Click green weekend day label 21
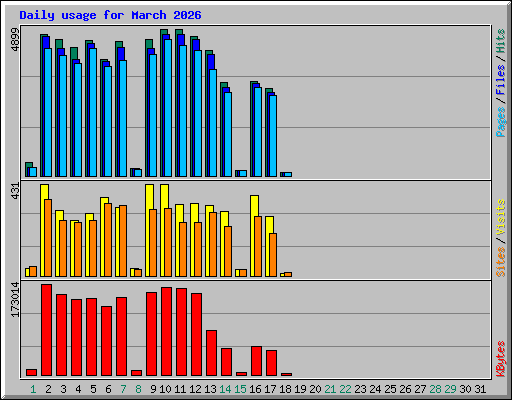The width and height of the screenshot is (512, 400). 330,389
